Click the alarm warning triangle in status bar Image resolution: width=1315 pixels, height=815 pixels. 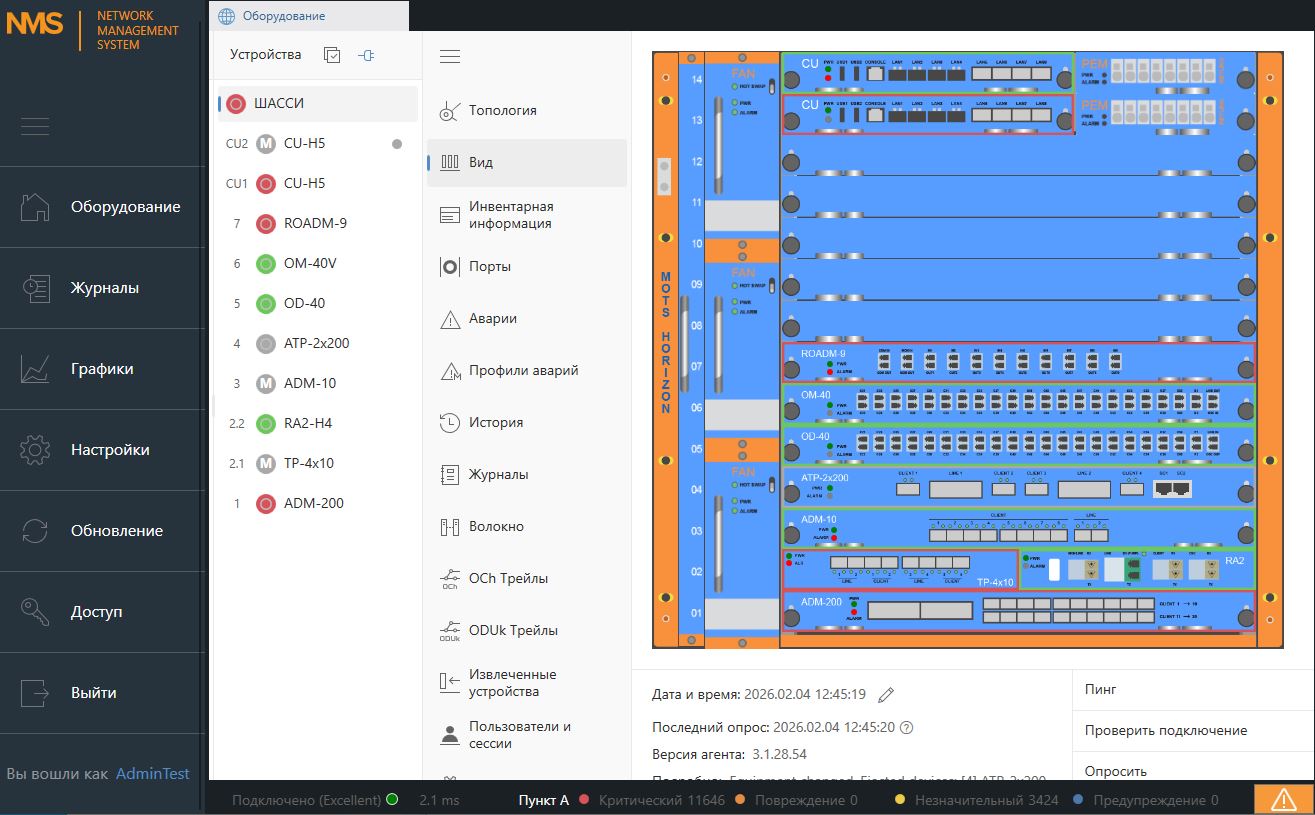point(1283,800)
